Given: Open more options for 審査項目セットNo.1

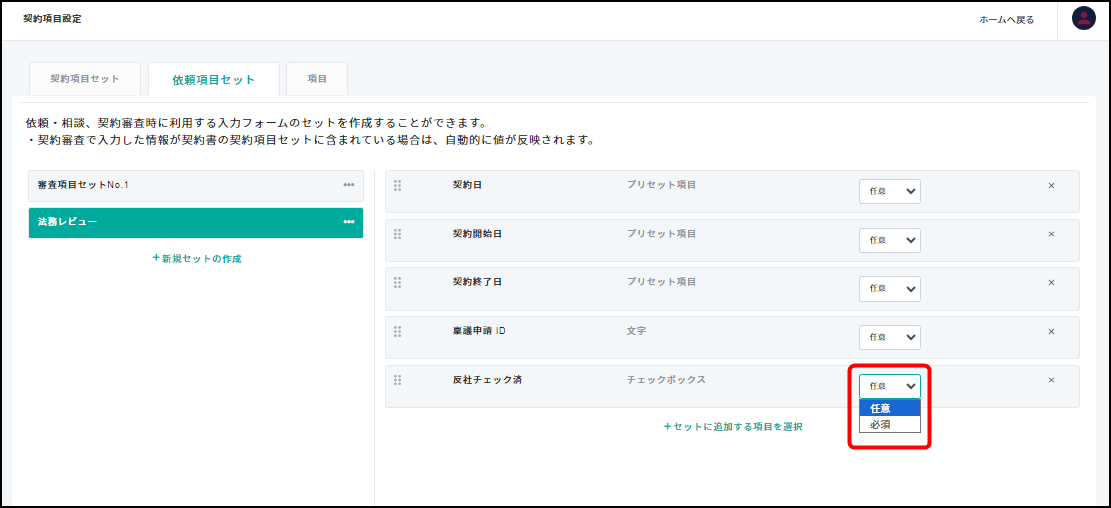Looking at the screenshot, I should (x=349, y=185).
